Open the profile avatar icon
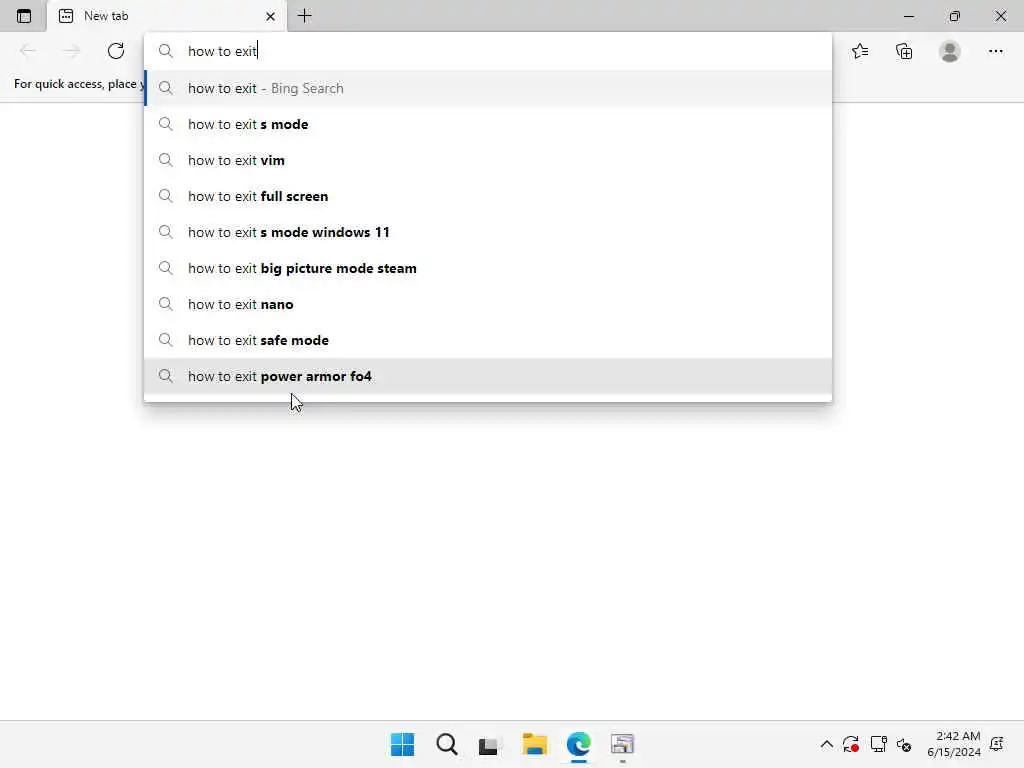Image resolution: width=1024 pixels, height=768 pixels. pyautogui.click(x=950, y=51)
